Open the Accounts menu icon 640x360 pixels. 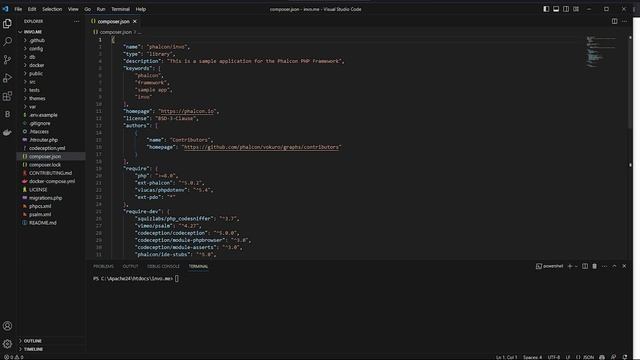coord(7,326)
